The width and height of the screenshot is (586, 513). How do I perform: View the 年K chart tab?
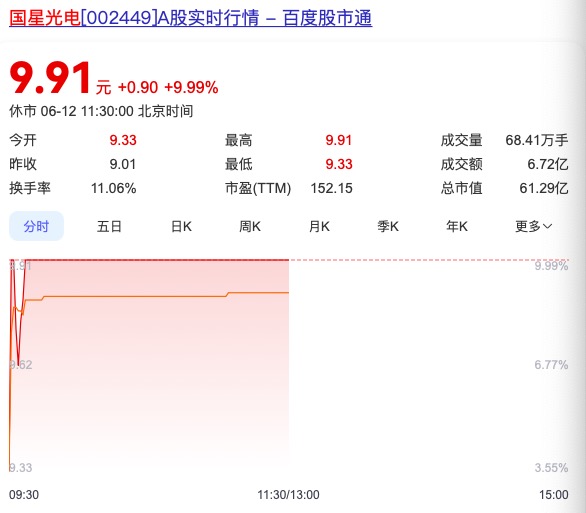click(x=457, y=226)
